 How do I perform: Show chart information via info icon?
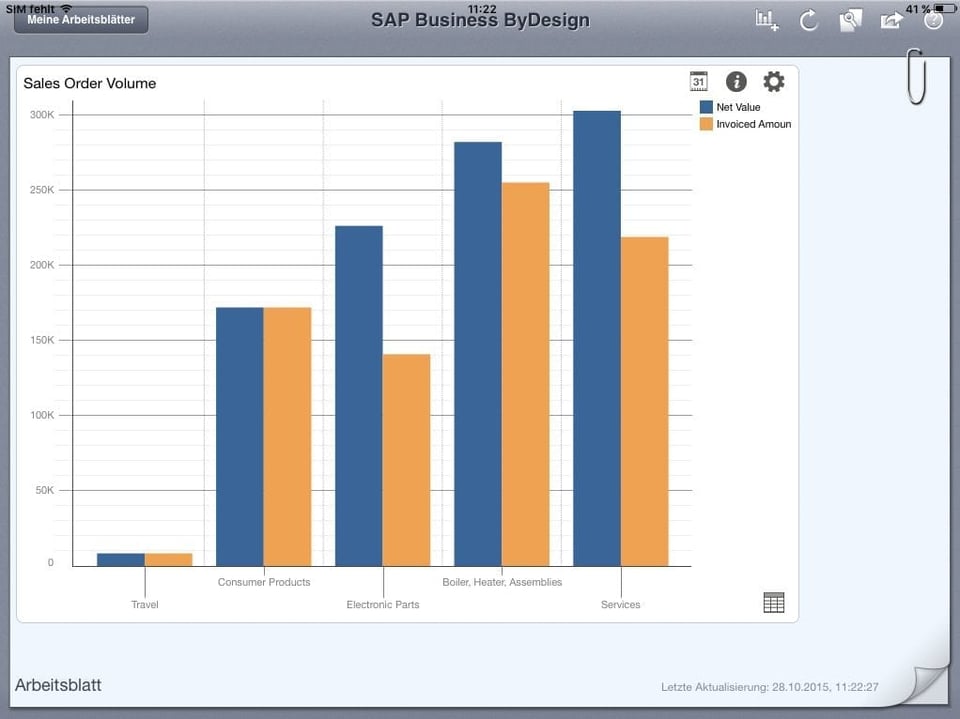tap(736, 81)
